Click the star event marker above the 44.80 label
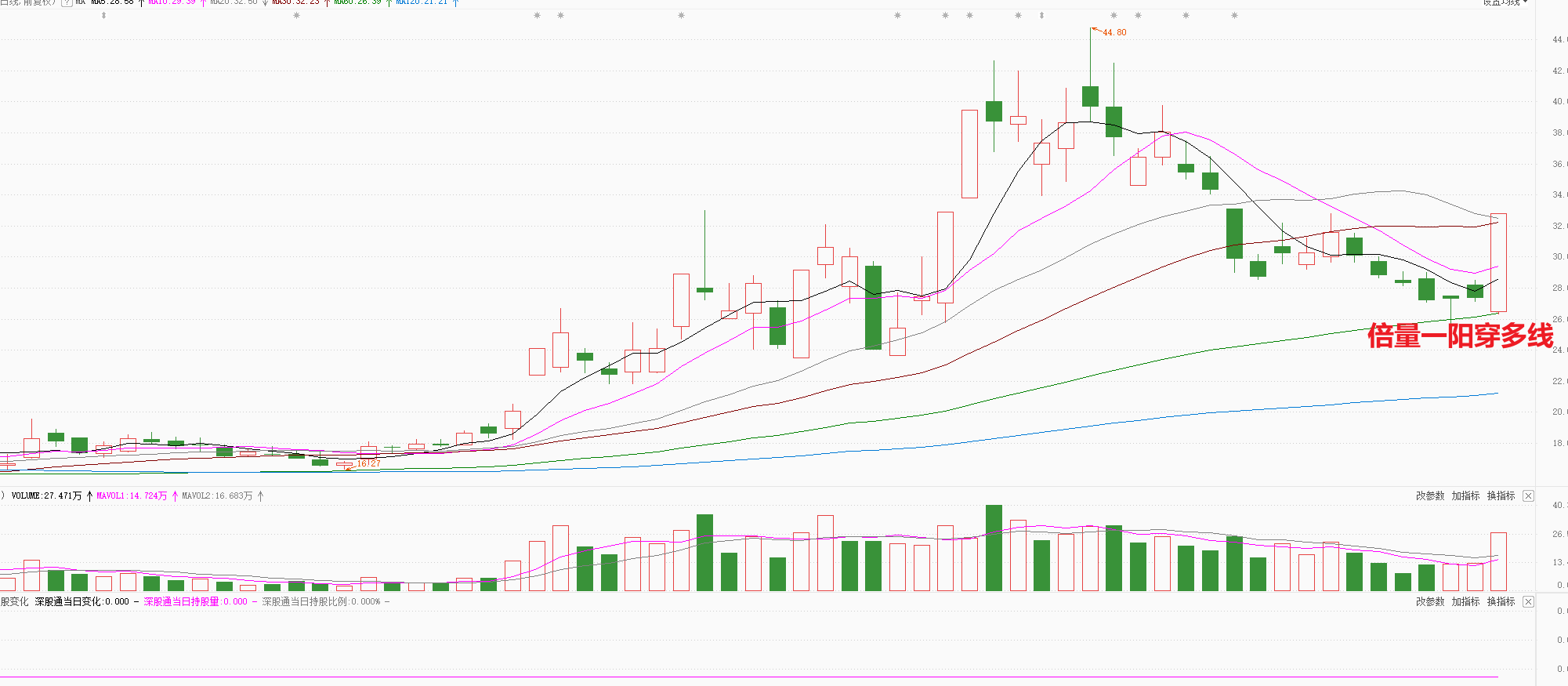This screenshot has width=1568, height=686. click(x=1114, y=16)
